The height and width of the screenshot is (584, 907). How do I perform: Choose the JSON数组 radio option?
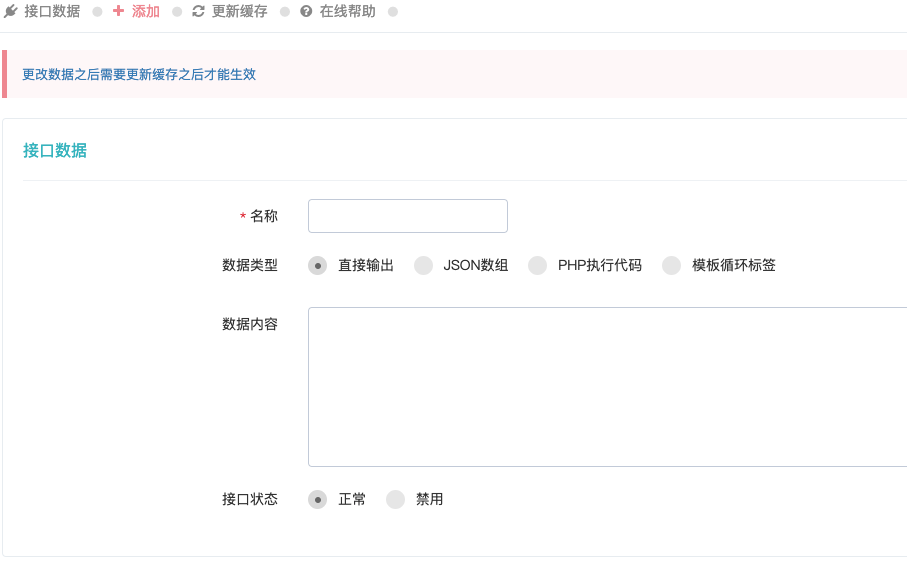coord(424,266)
